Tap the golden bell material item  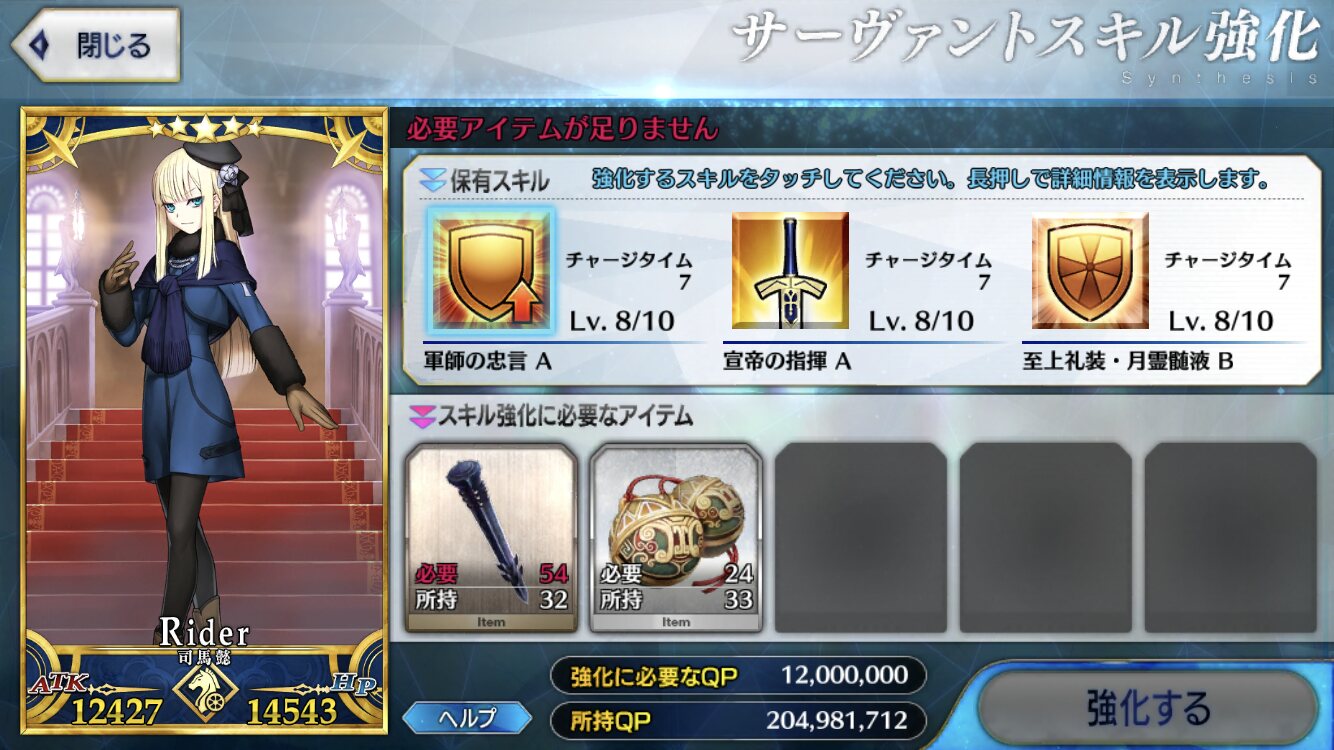(676, 538)
